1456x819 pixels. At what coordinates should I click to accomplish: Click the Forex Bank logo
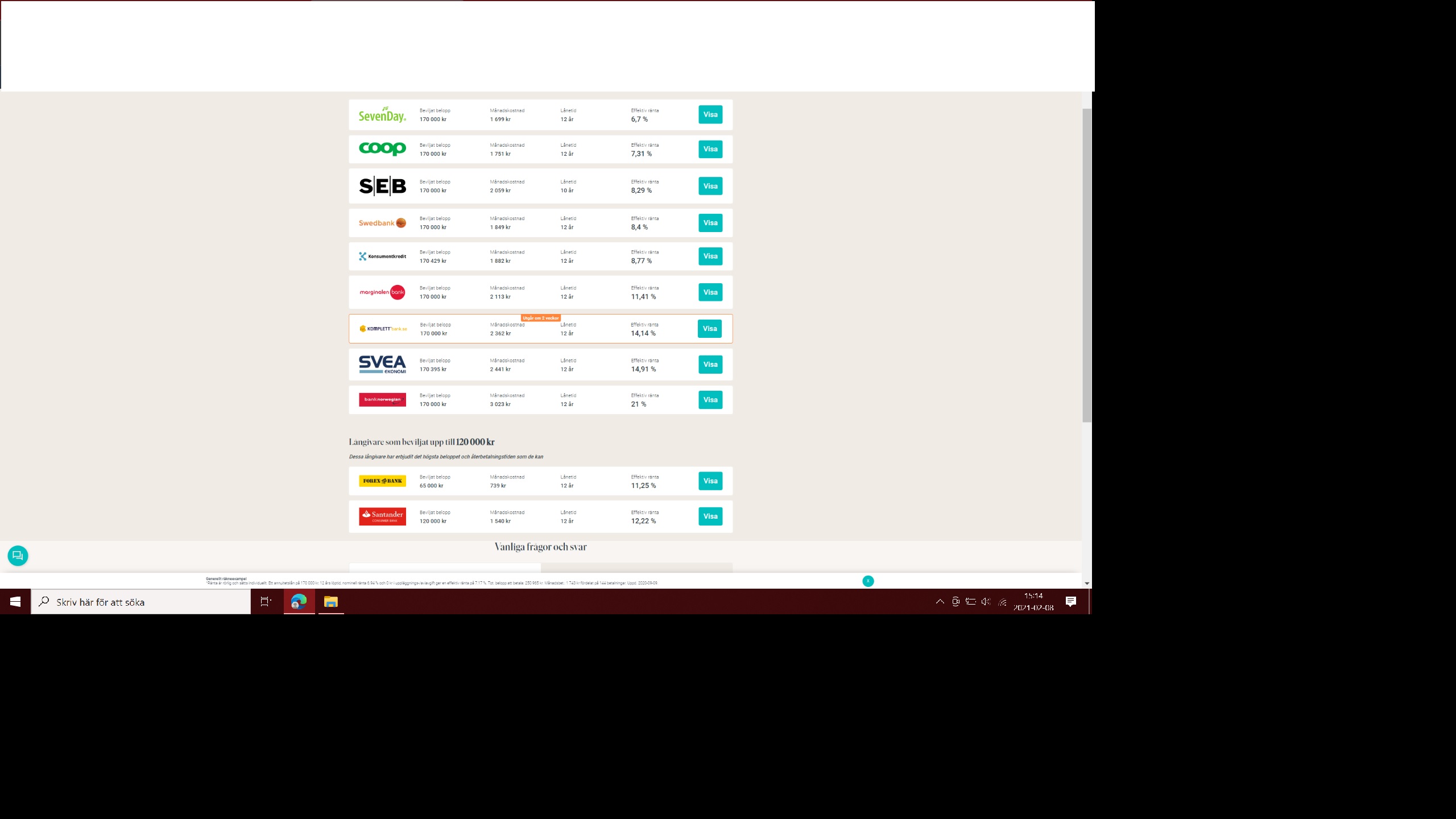(x=382, y=481)
